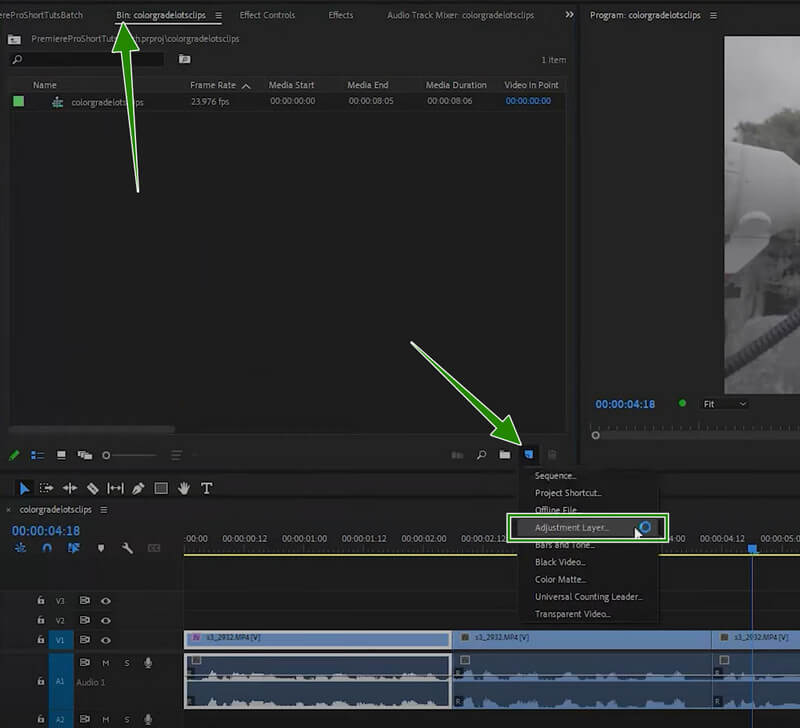The image size is (800, 728).
Task: Open timeline wrench settings
Action: coord(128,548)
